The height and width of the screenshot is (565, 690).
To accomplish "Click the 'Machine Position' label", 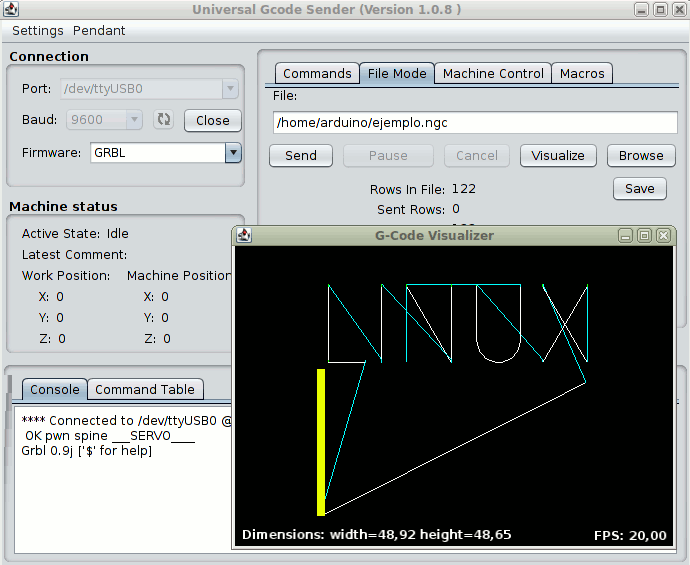I will coord(180,276).
